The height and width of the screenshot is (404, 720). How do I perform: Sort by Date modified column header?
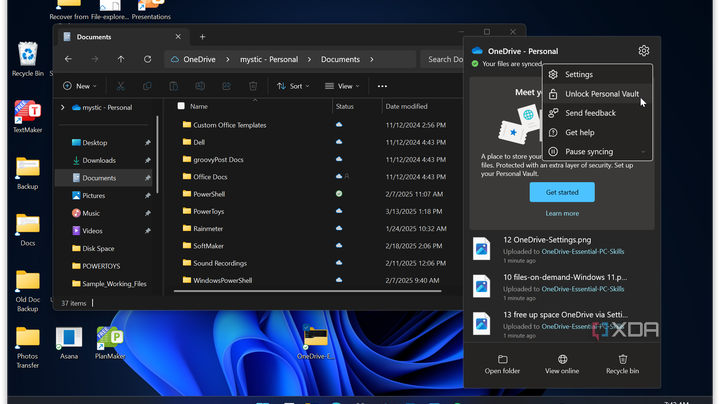pos(406,107)
